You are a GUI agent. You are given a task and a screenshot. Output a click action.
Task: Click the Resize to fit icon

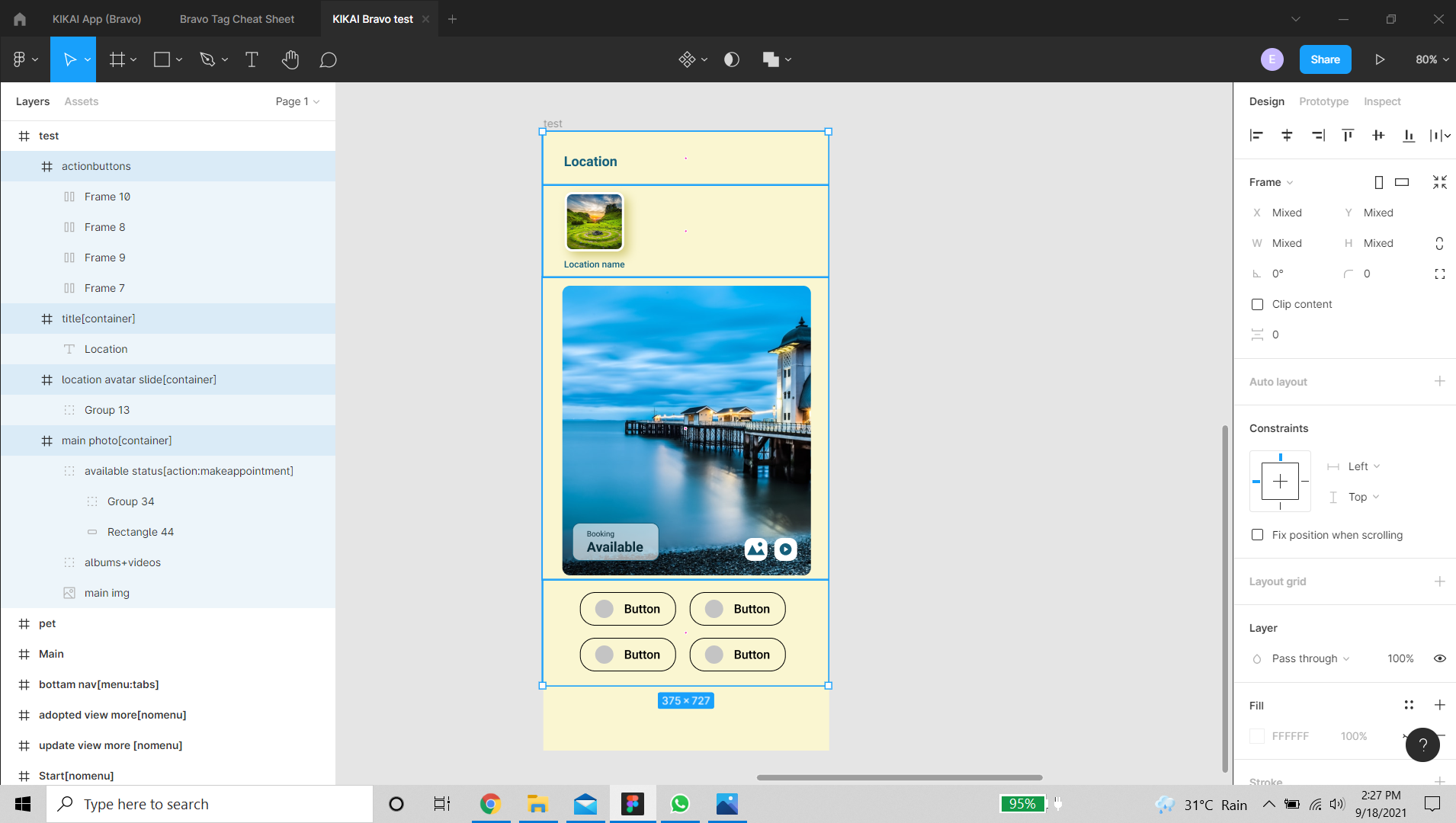click(x=1439, y=182)
